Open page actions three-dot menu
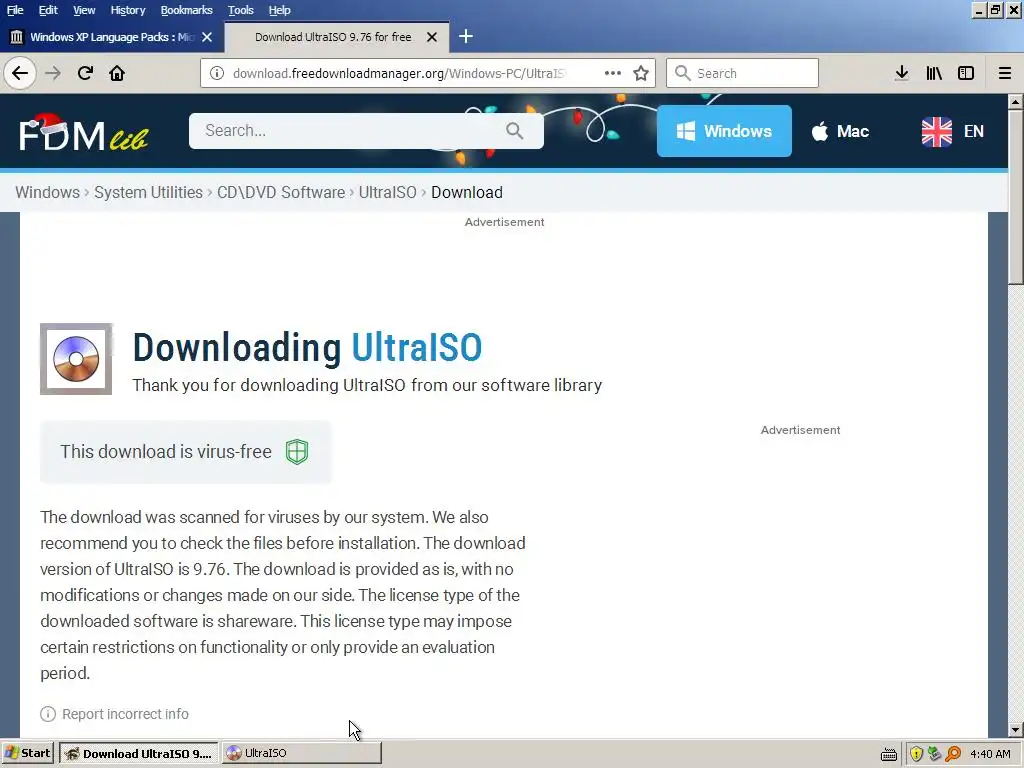The image size is (1024, 768). (613, 73)
